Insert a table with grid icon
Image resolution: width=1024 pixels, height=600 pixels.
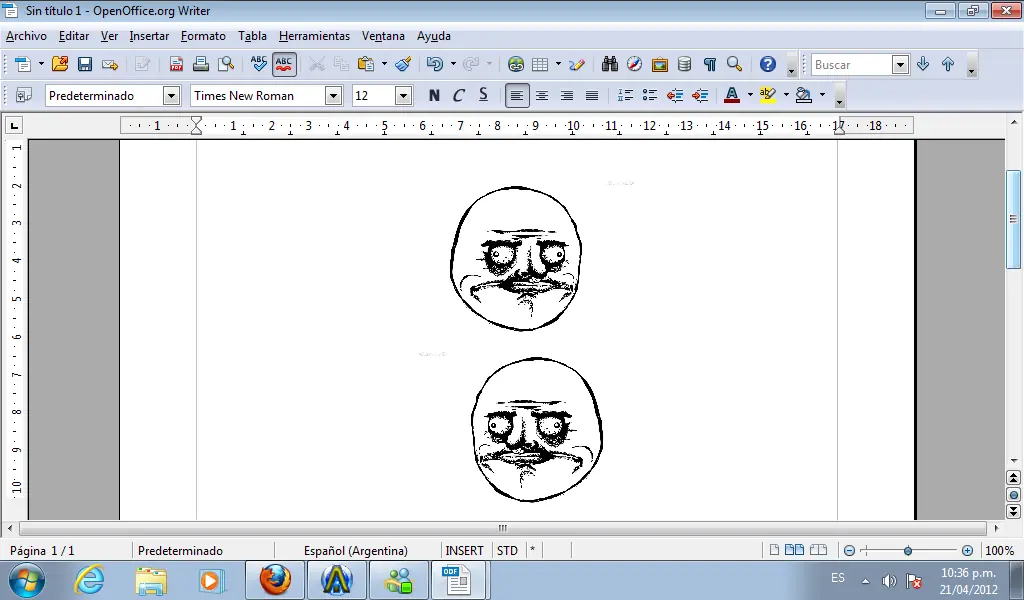pyautogui.click(x=540, y=64)
